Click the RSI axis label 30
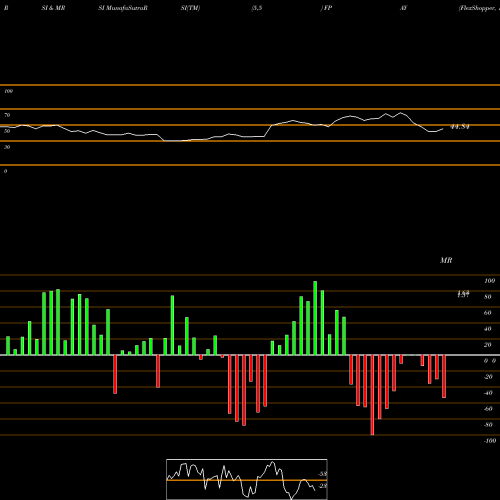500x500 pixels. [x=7, y=147]
